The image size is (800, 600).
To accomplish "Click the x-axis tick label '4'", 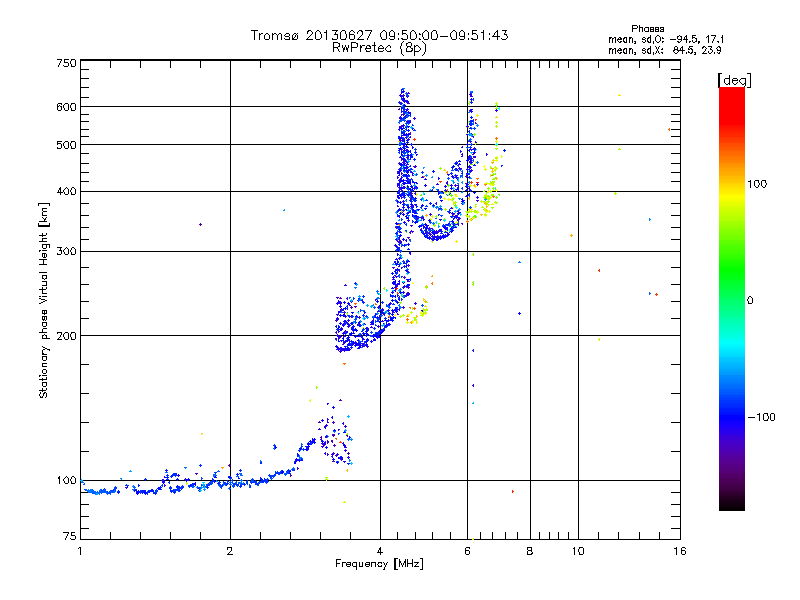I will [380, 551].
